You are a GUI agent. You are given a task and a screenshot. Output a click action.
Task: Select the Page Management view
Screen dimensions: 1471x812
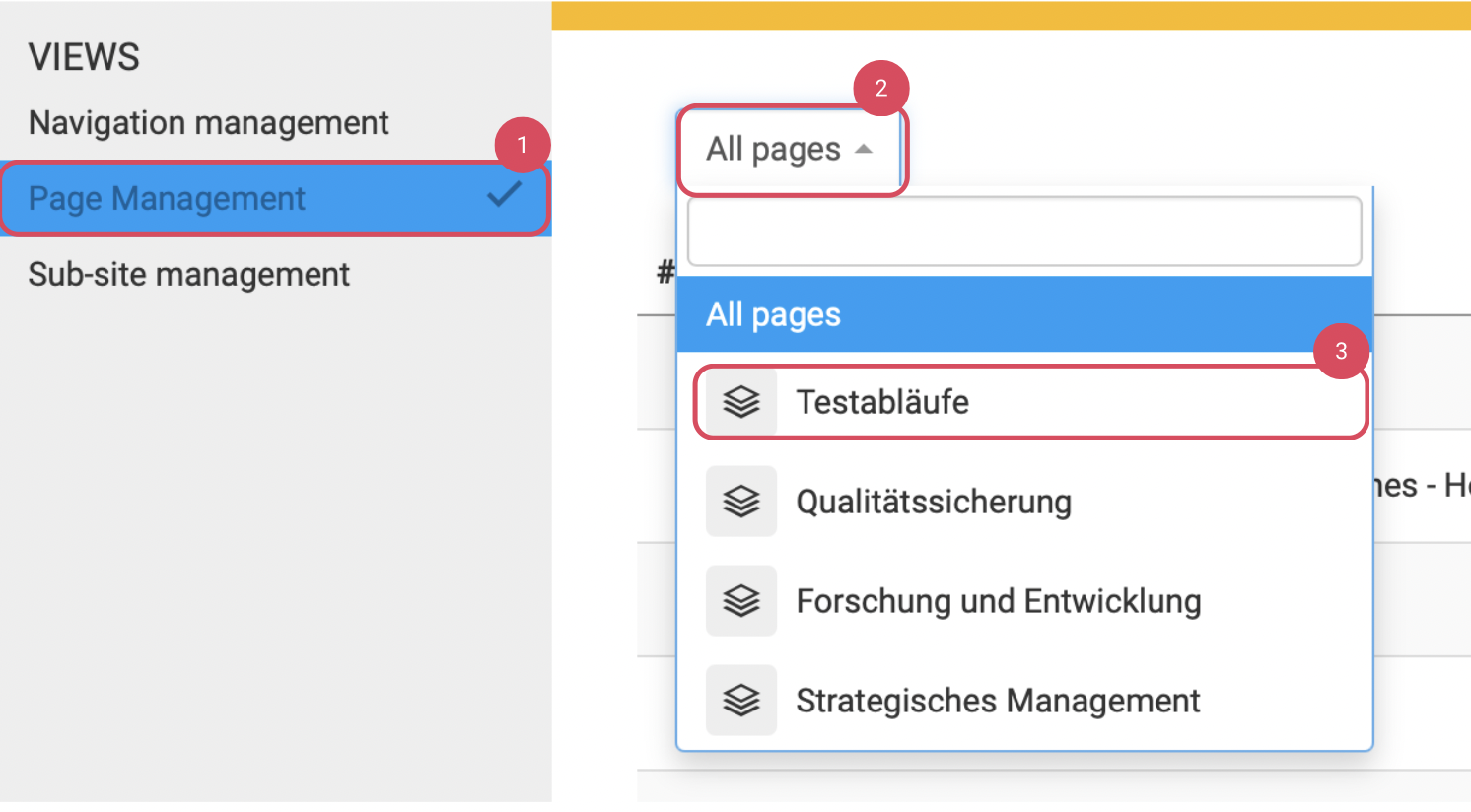[x=167, y=199]
